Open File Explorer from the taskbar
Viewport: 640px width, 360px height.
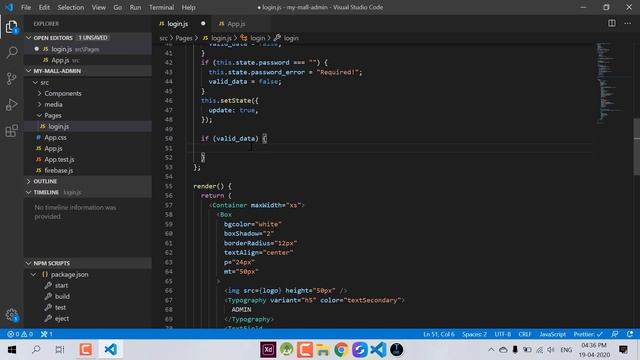323,350
